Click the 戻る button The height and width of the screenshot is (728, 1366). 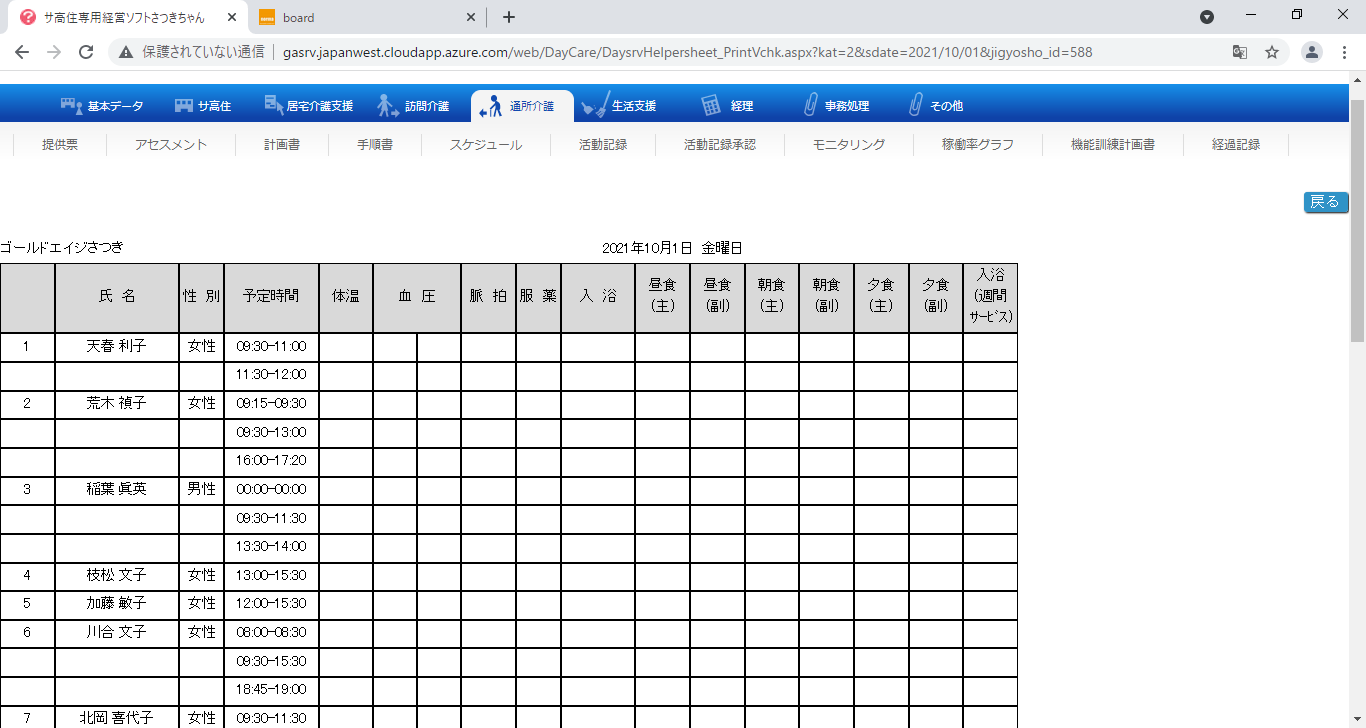pos(1325,202)
